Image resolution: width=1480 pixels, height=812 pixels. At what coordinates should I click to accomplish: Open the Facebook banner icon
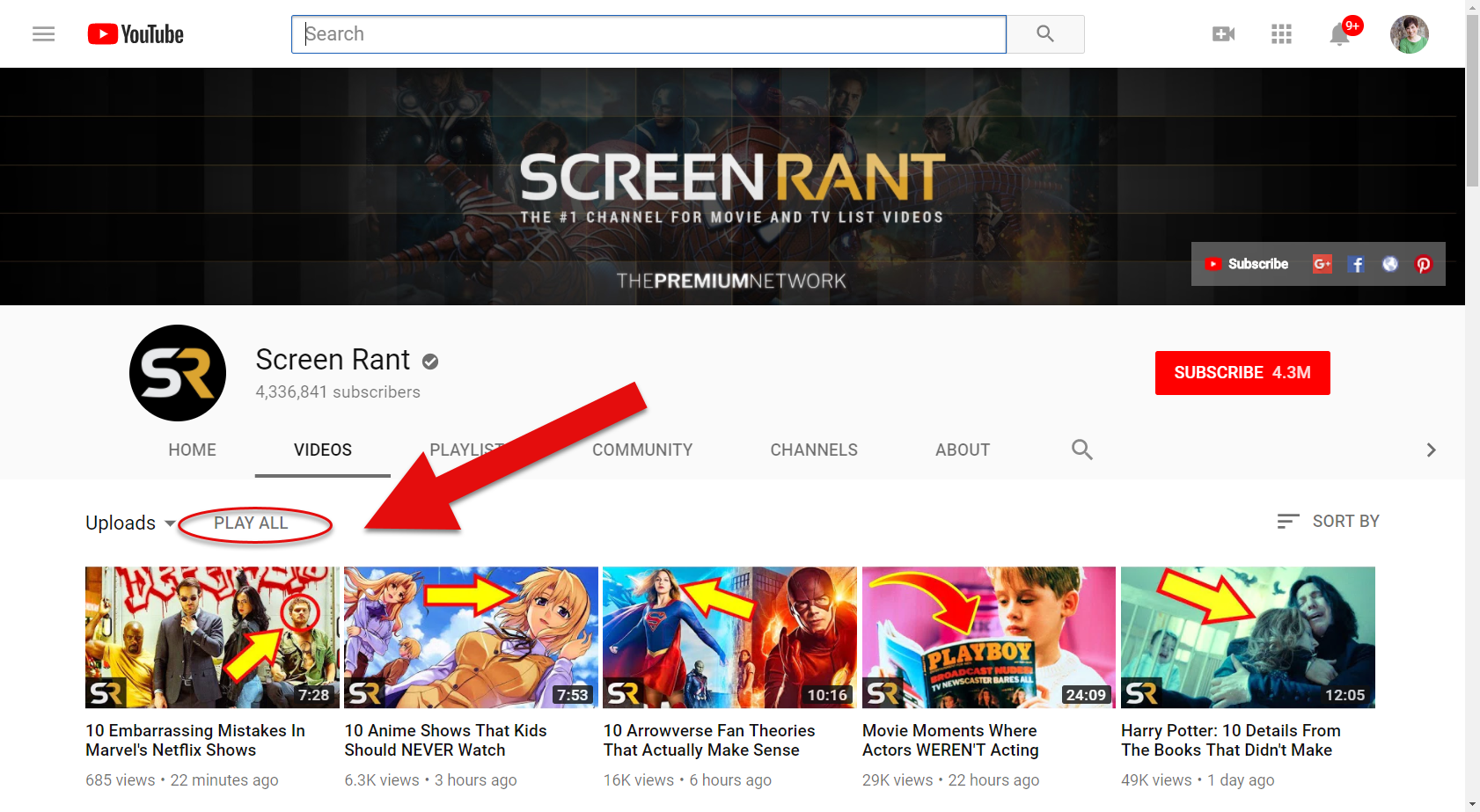click(x=1356, y=264)
